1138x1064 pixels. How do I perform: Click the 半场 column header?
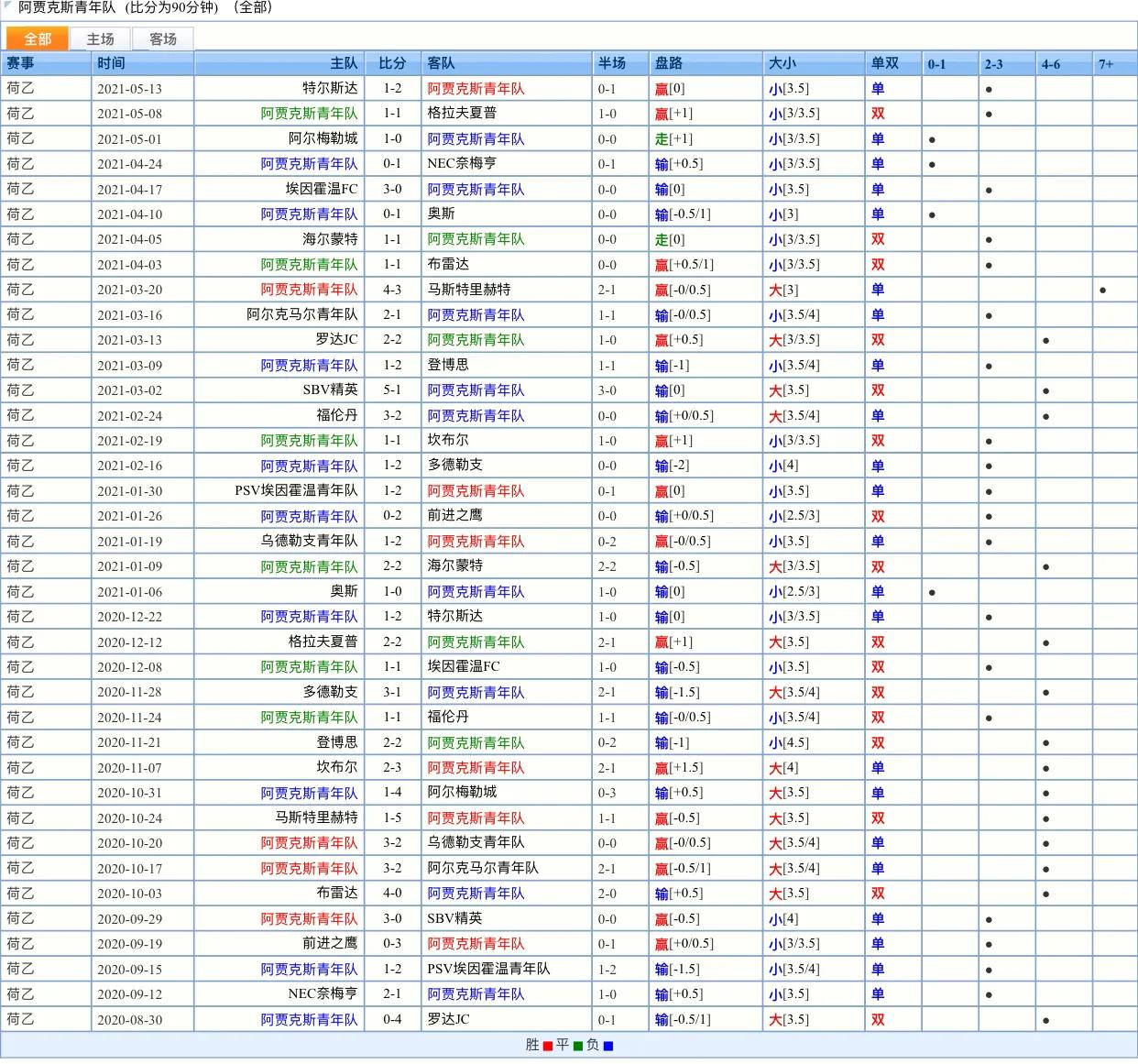(x=611, y=63)
